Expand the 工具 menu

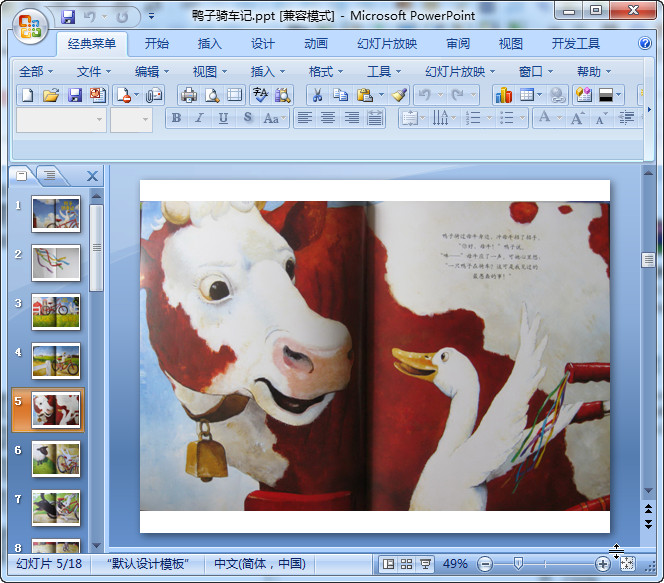point(383,72)
